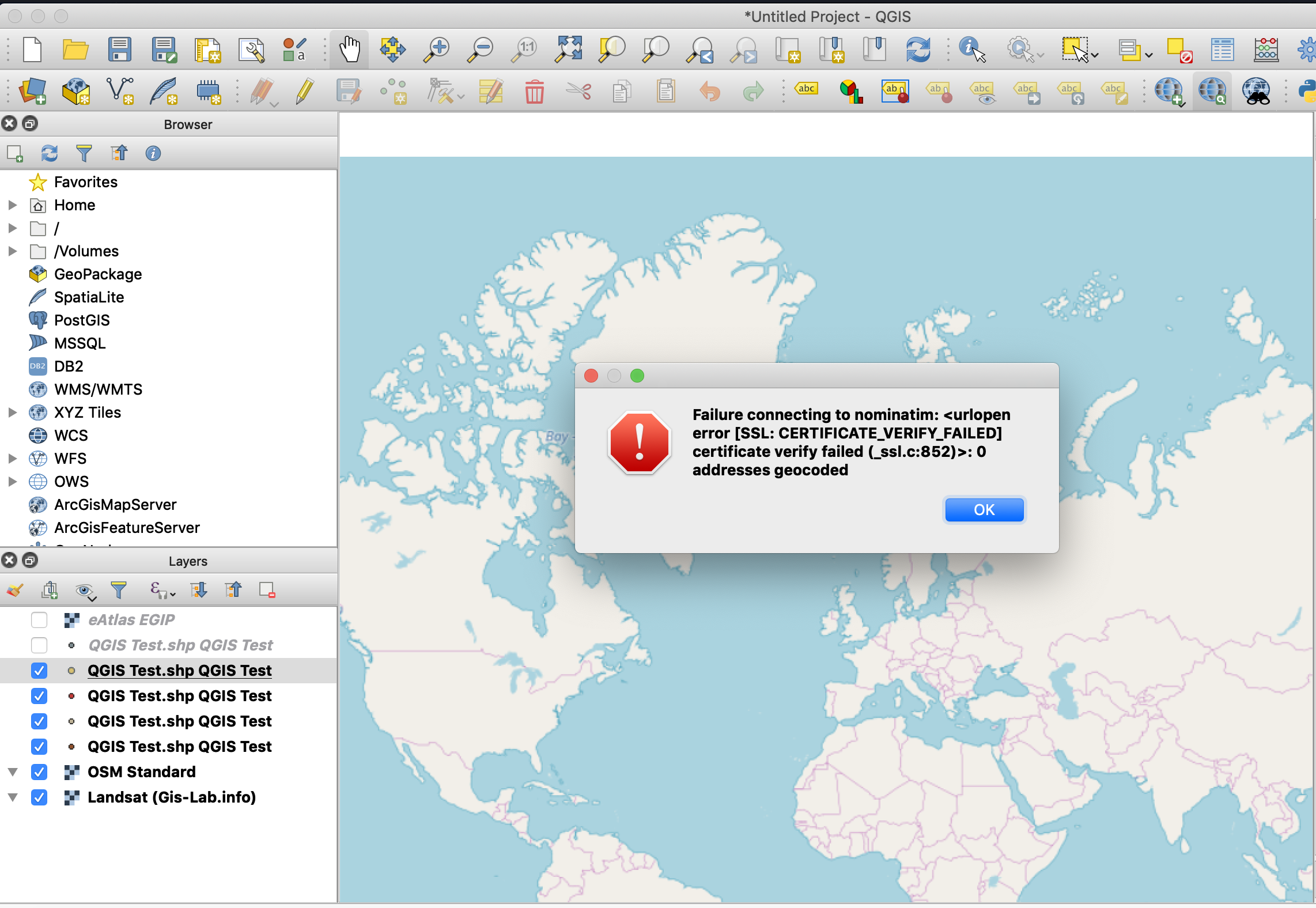
Task: Zoom to full extent with arrows icon
Action: point(568,50)
